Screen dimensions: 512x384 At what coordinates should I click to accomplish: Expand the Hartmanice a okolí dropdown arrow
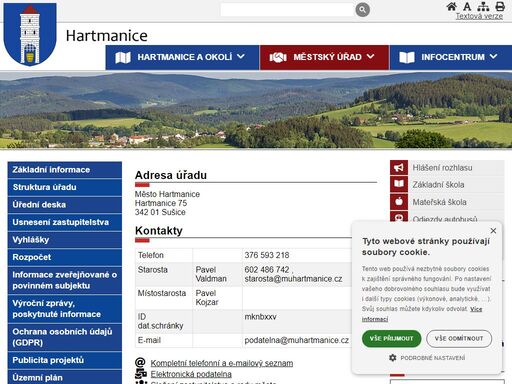241,57
